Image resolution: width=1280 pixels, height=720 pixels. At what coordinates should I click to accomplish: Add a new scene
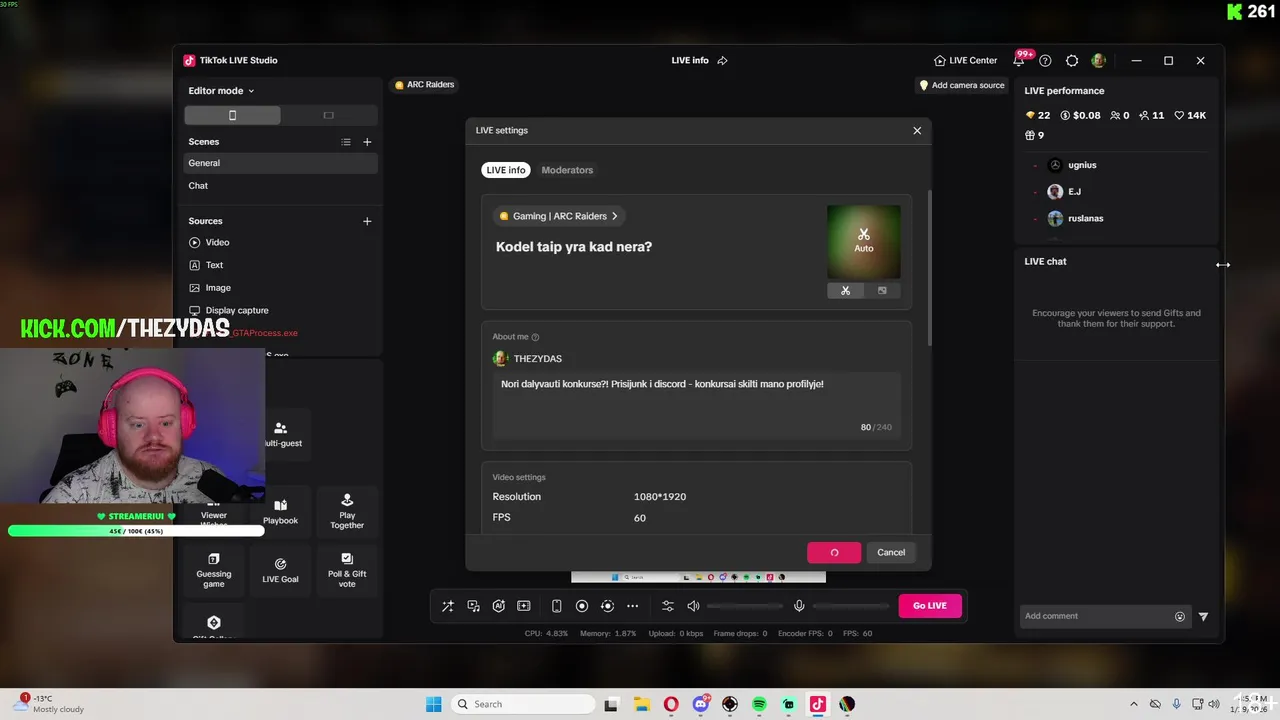click(367, 142)
